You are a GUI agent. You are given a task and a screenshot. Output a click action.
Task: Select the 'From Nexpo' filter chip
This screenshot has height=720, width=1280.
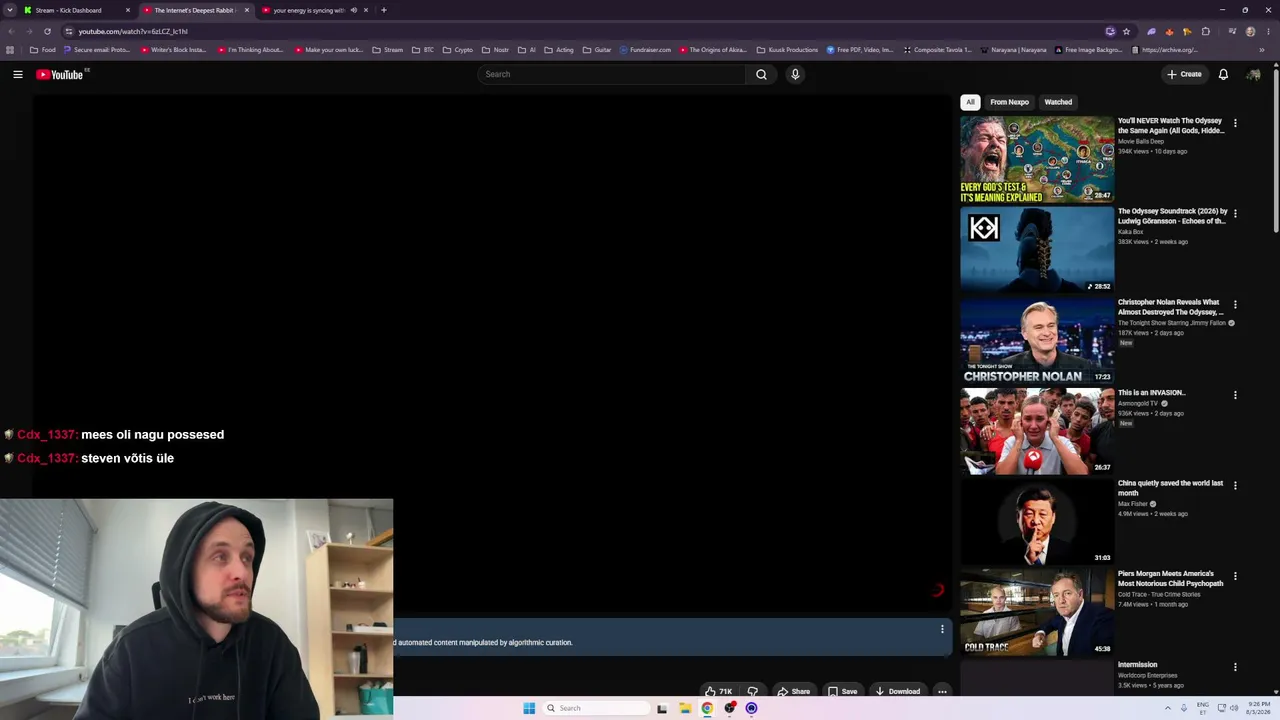(x=1009, y=102)
